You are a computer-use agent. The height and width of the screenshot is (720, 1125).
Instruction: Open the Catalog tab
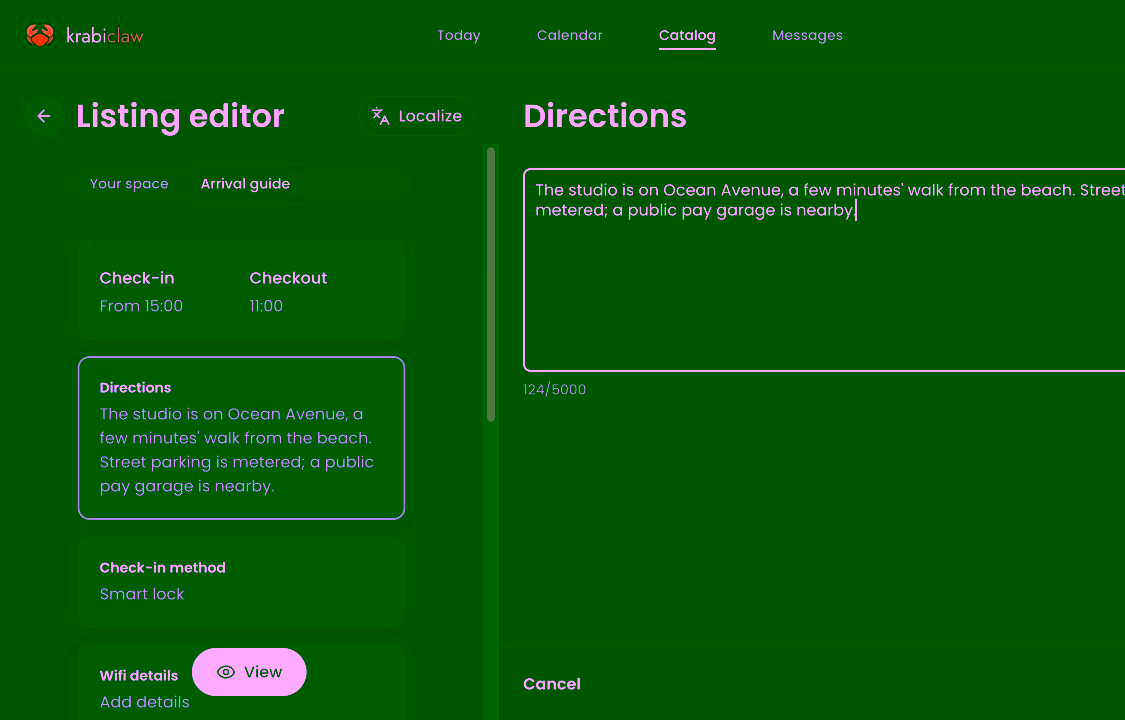[x=687, y=35]
